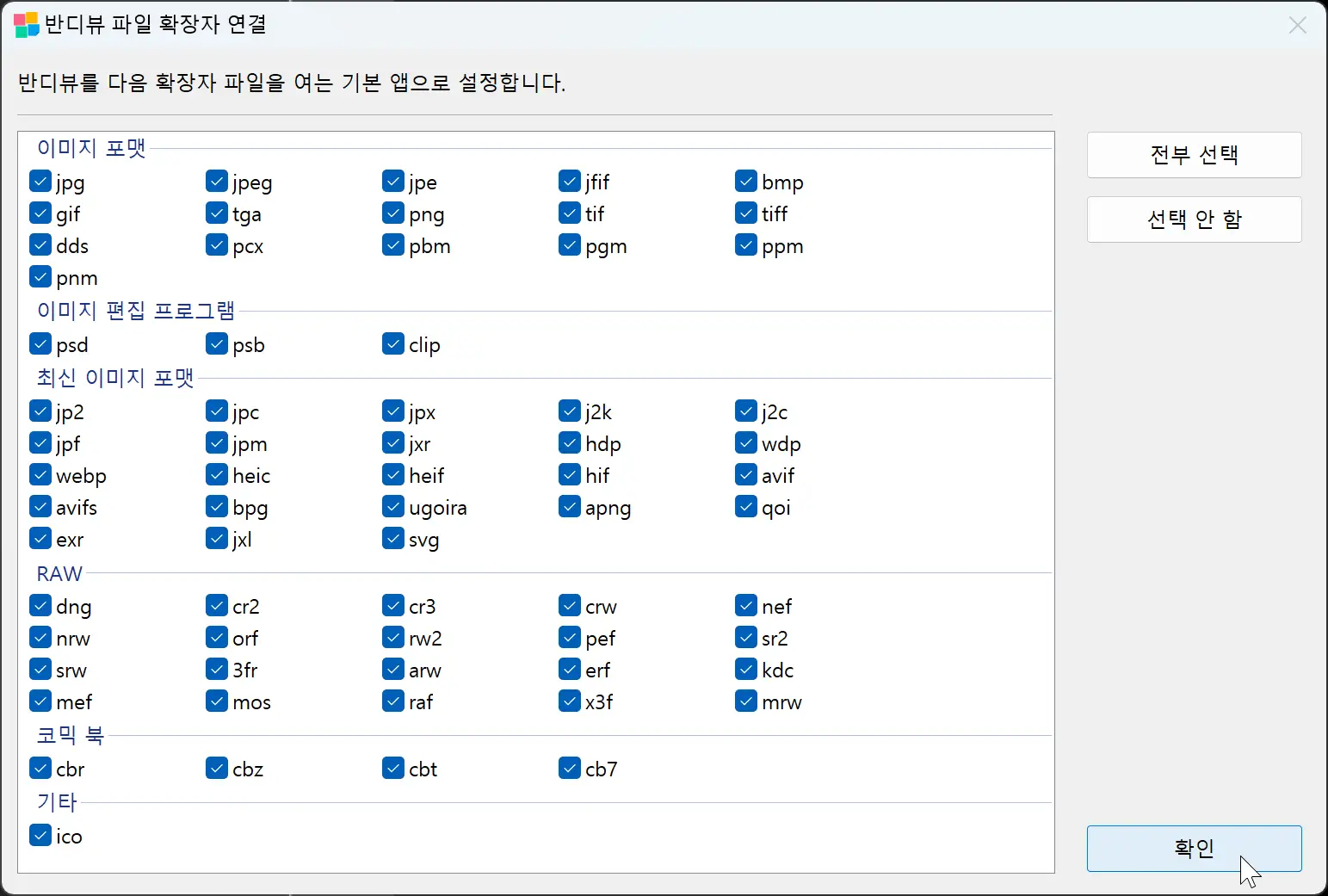The image size is (1328, 896).
Task: Click the Honeyview app icon
Action: [25, 25]
